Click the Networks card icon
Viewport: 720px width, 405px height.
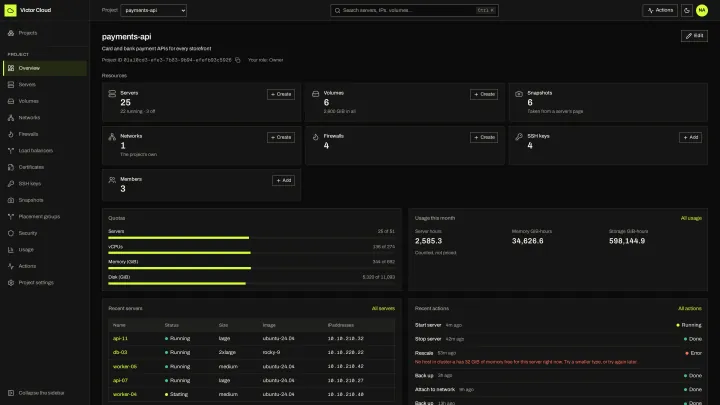(x=112, y=137)
